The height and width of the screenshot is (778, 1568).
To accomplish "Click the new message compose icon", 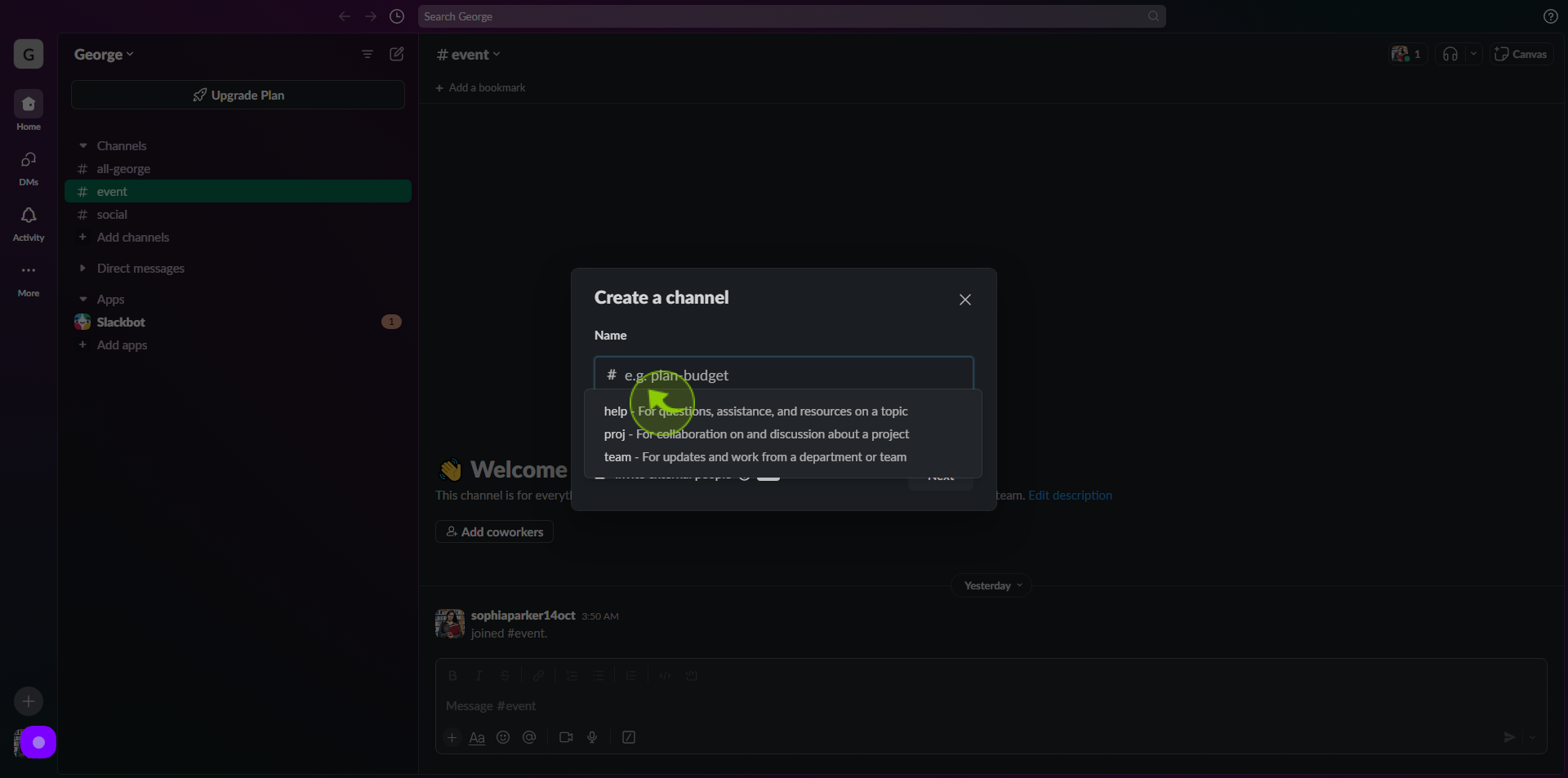I will pyautogui.click(x=397, y=54).
